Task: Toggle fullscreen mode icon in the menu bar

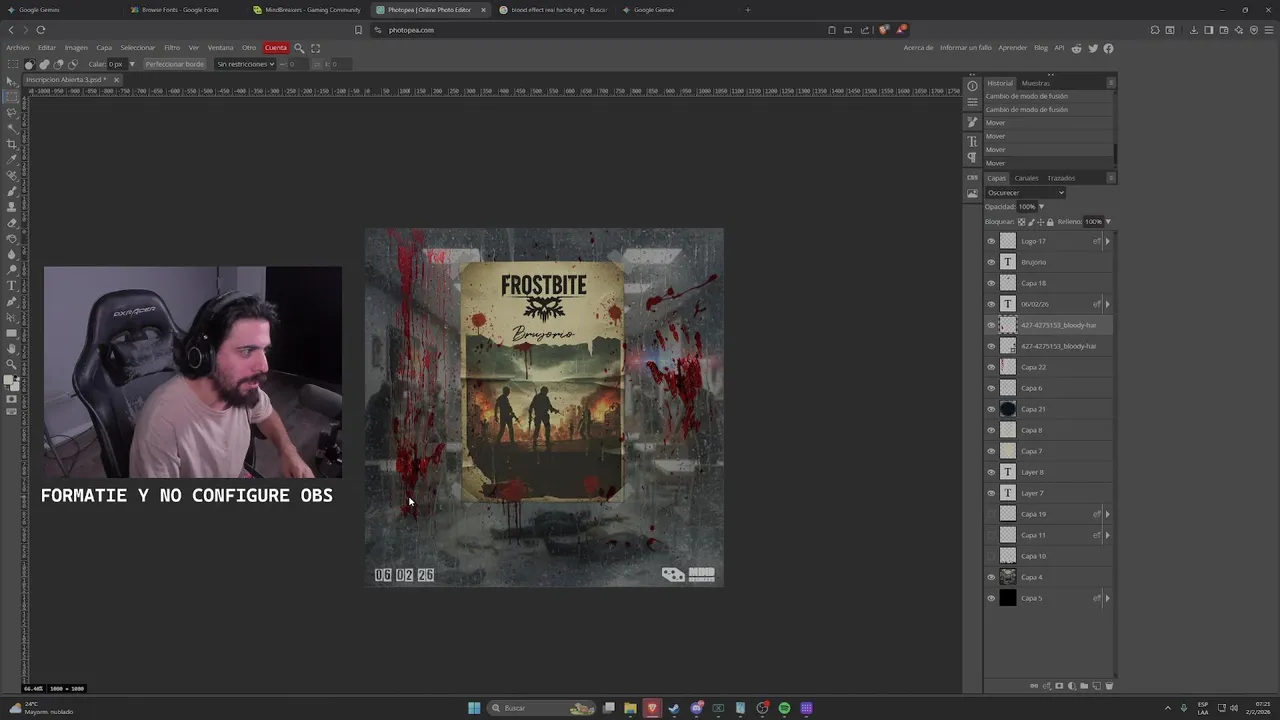Action: [x=315, y=48]
